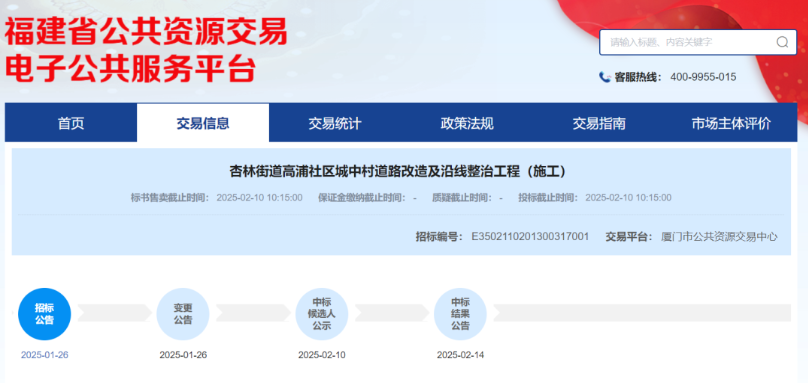
Task: Click the project title 杏林街道高浦社区城中村道路改造
Action: pyautogui.click(x=398, y=172)
